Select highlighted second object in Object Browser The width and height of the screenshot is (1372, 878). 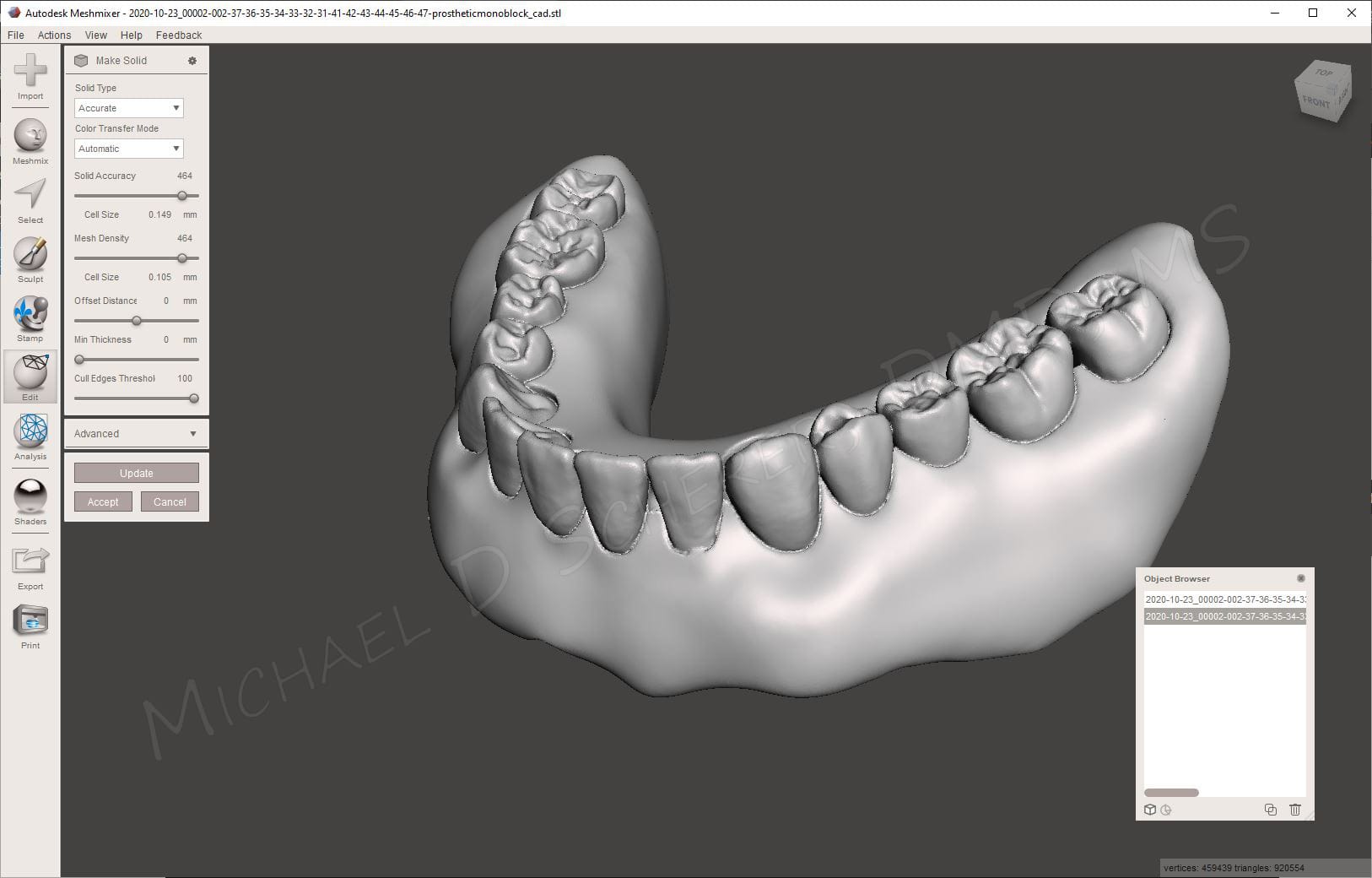(1225, 616)
